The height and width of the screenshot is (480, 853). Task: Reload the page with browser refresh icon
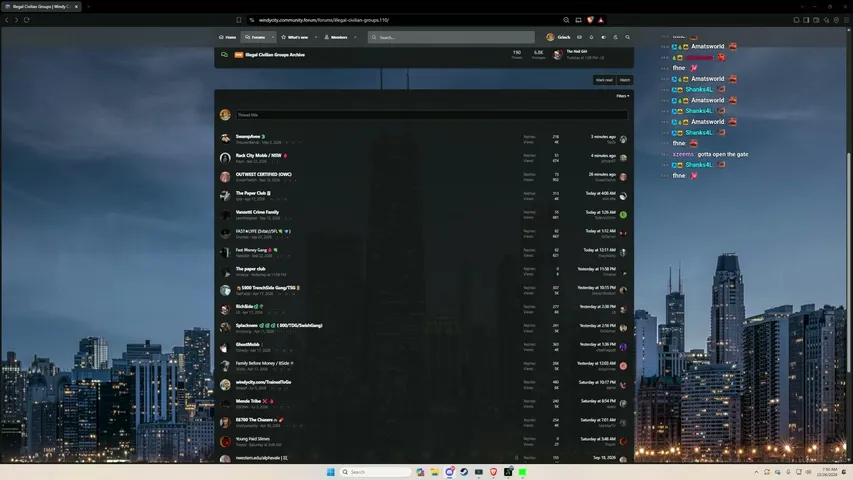click(x=26, y=20)
